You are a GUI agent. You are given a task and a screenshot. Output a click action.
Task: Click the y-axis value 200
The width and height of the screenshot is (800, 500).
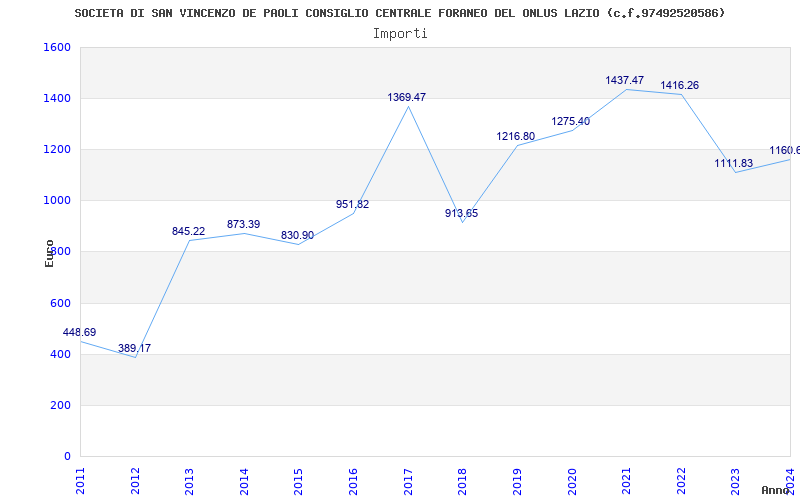click(61, 406)
